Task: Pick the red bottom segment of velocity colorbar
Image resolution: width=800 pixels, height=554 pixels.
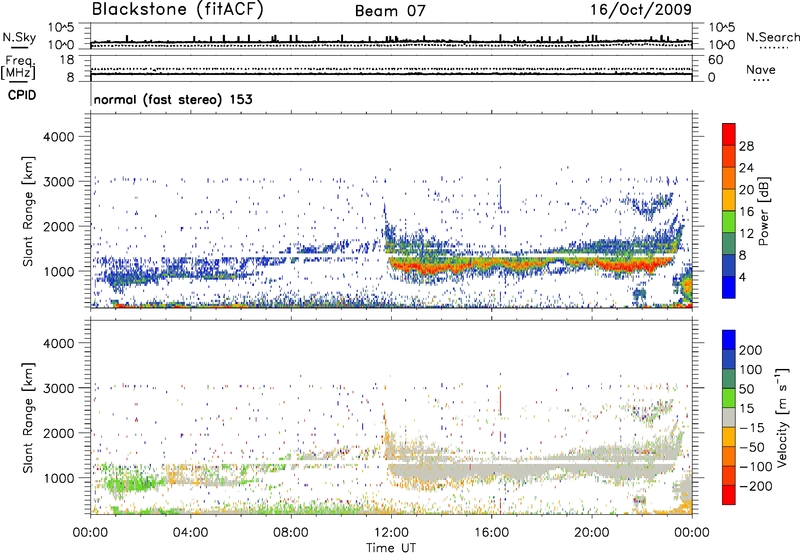Action: click(x=729, y=495)
